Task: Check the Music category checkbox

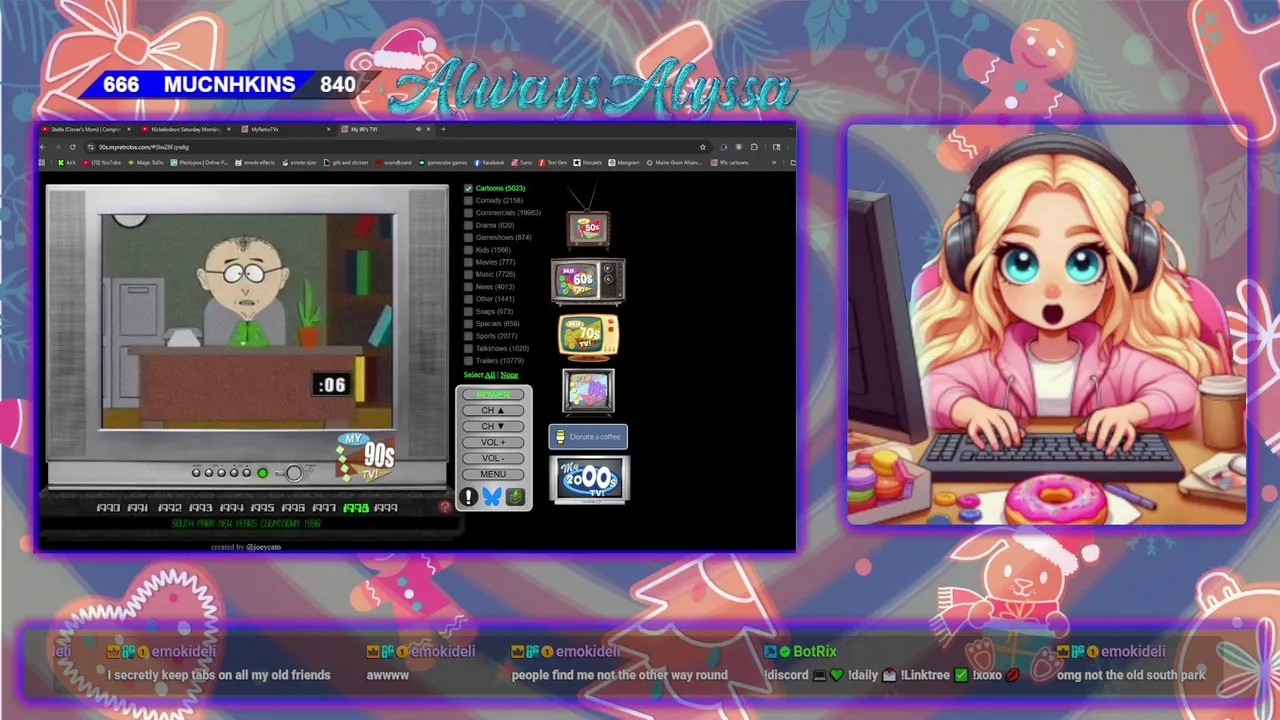Action: coord(468,274)
